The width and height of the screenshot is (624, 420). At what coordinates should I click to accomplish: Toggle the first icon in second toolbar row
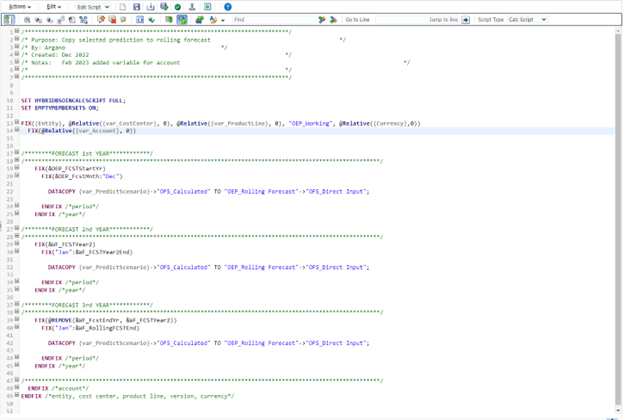tap(9, 19)
